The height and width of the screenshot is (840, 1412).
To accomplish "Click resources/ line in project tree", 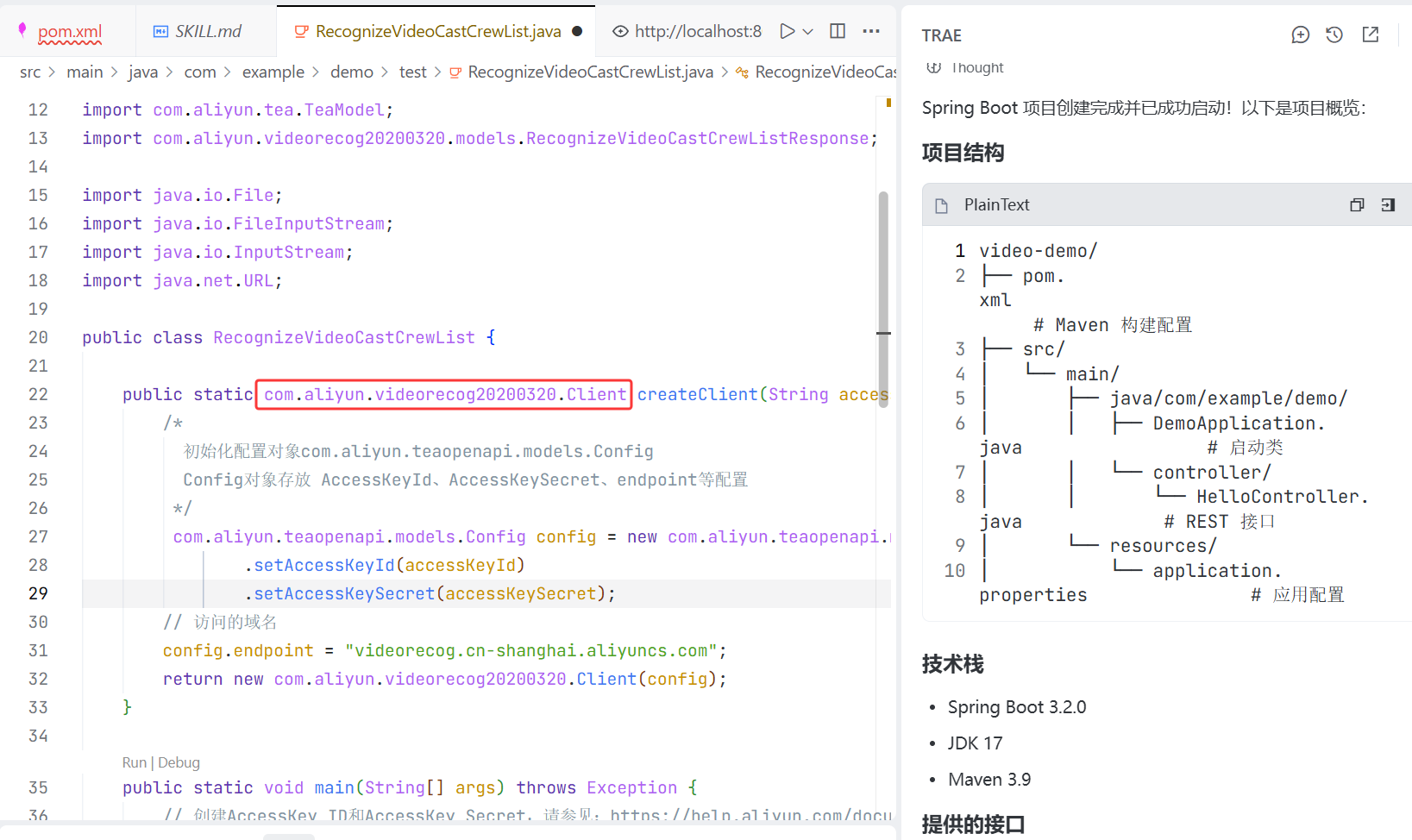I will 1163,546.
